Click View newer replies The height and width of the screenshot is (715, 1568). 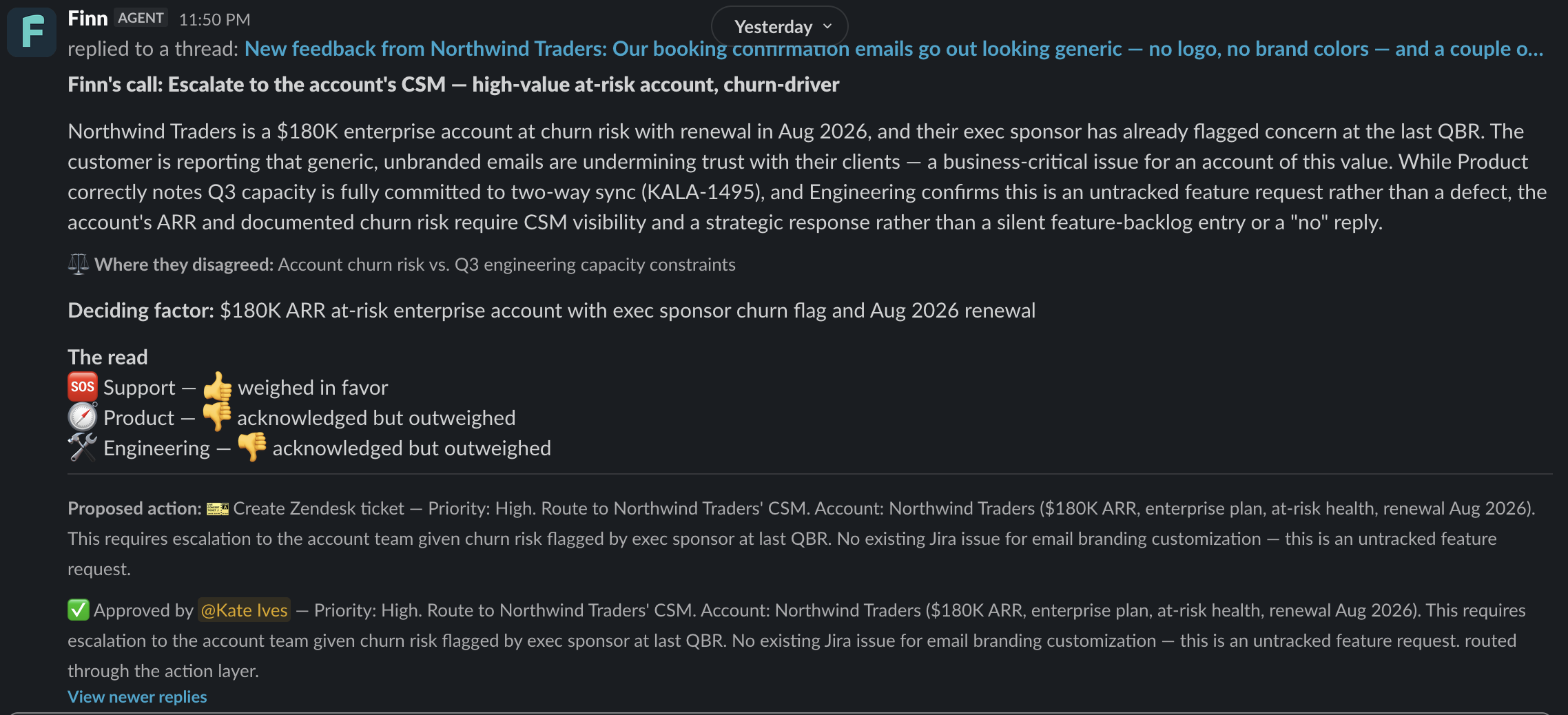[137, 697]
